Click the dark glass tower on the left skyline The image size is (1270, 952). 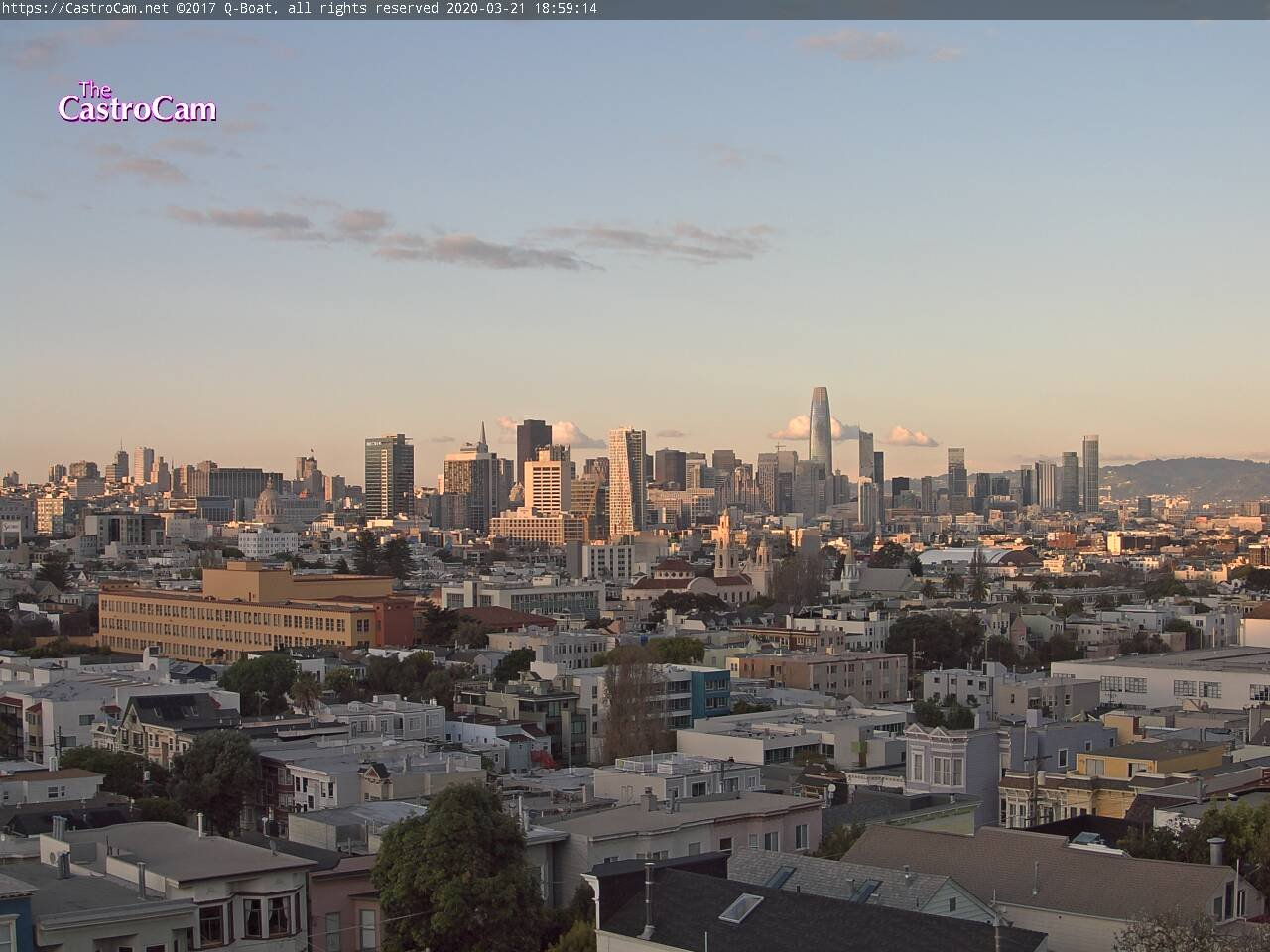(x=388, y=476)
